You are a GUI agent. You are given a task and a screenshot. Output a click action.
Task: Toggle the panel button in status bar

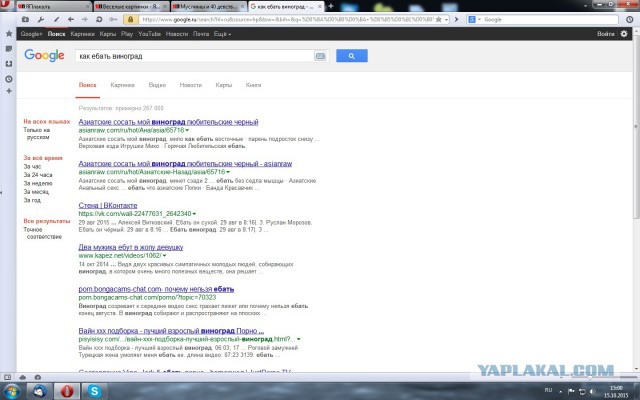pos(7,377)
